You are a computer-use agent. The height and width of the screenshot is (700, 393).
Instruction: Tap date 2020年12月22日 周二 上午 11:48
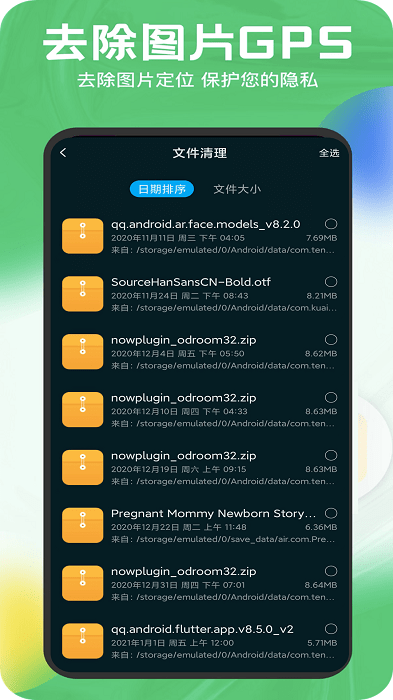[179, 527]
